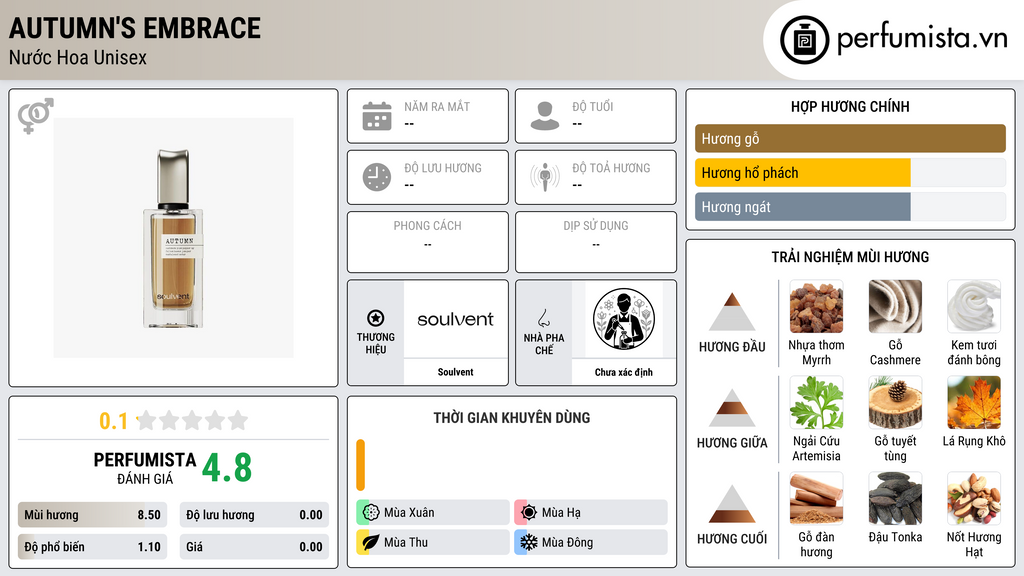This screenshot has width=1024, height=576.
Task: Click the Chưa xác định perfumer label
Action: tap(624, 372)
